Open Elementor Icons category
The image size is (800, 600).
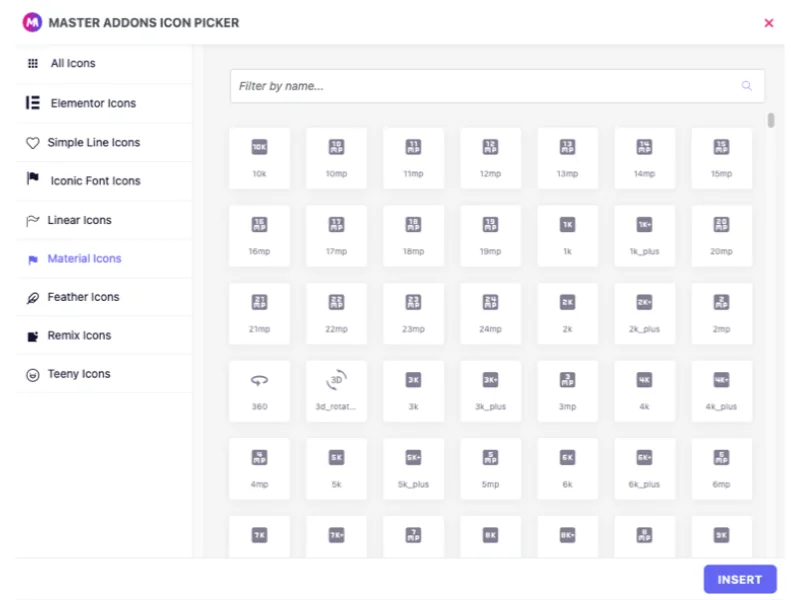[104, 103]
